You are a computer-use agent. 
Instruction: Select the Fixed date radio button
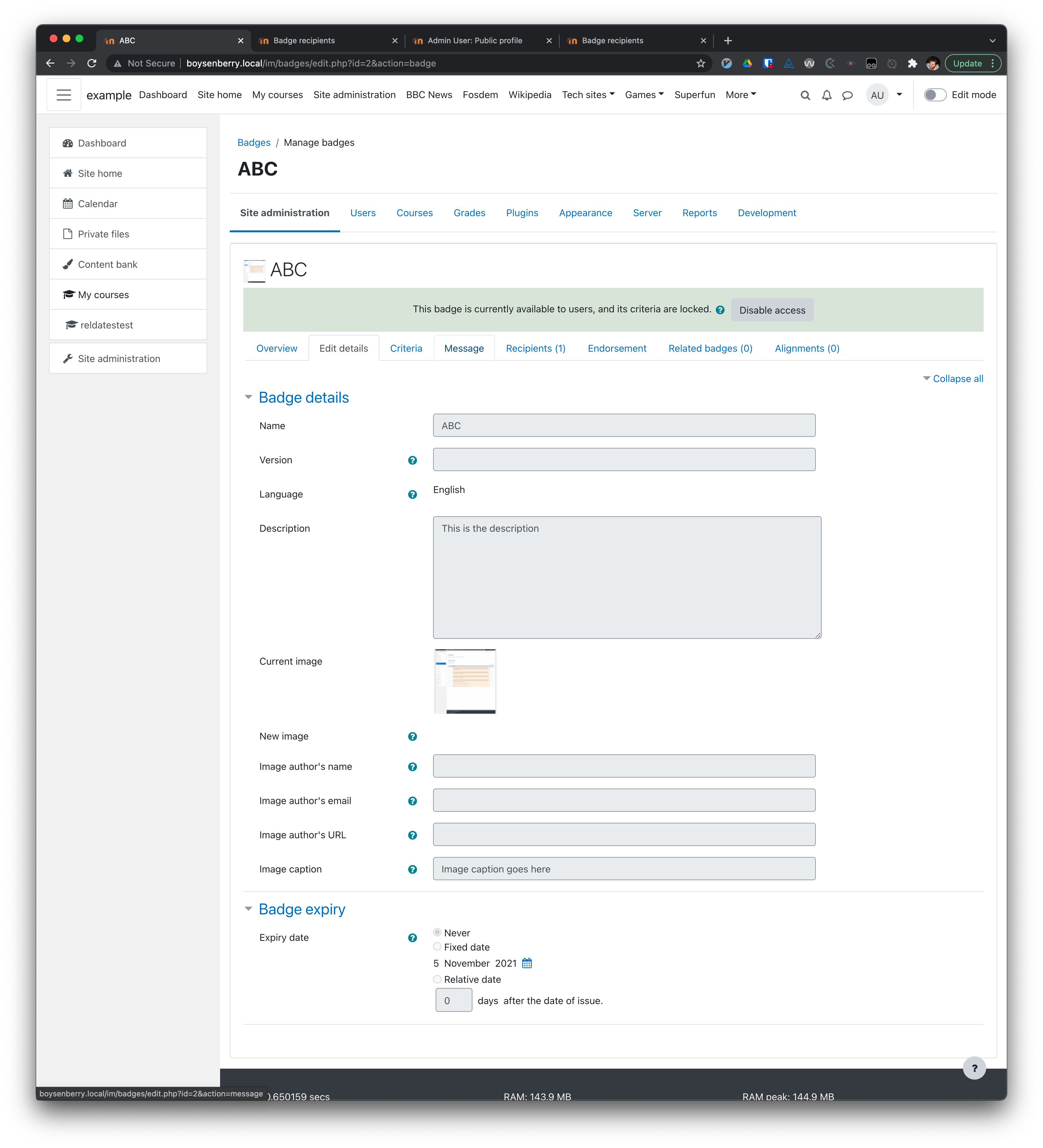point(437,946)
